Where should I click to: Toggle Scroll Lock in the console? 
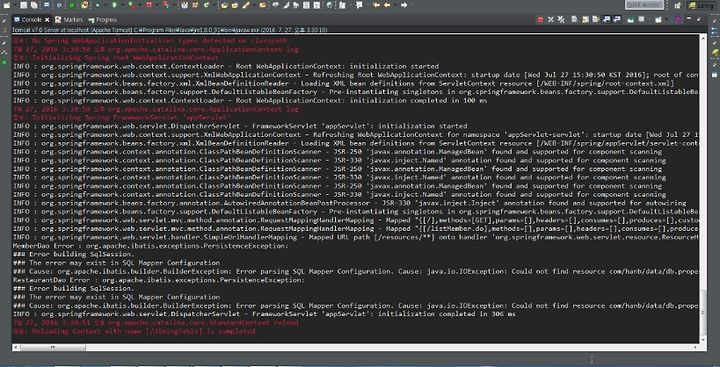coord(585,19)
